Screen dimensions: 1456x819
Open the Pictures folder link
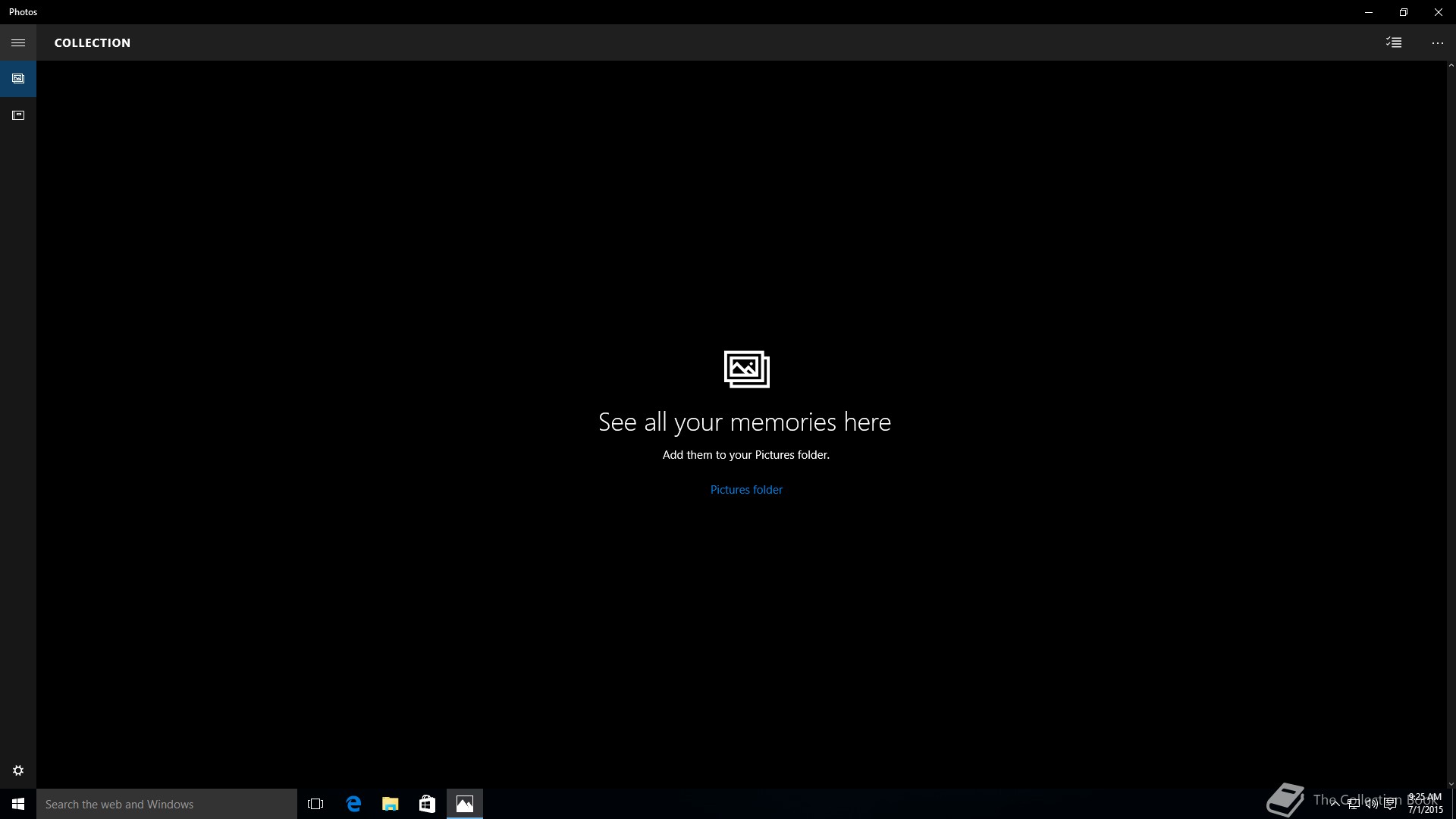pos(746,490)
